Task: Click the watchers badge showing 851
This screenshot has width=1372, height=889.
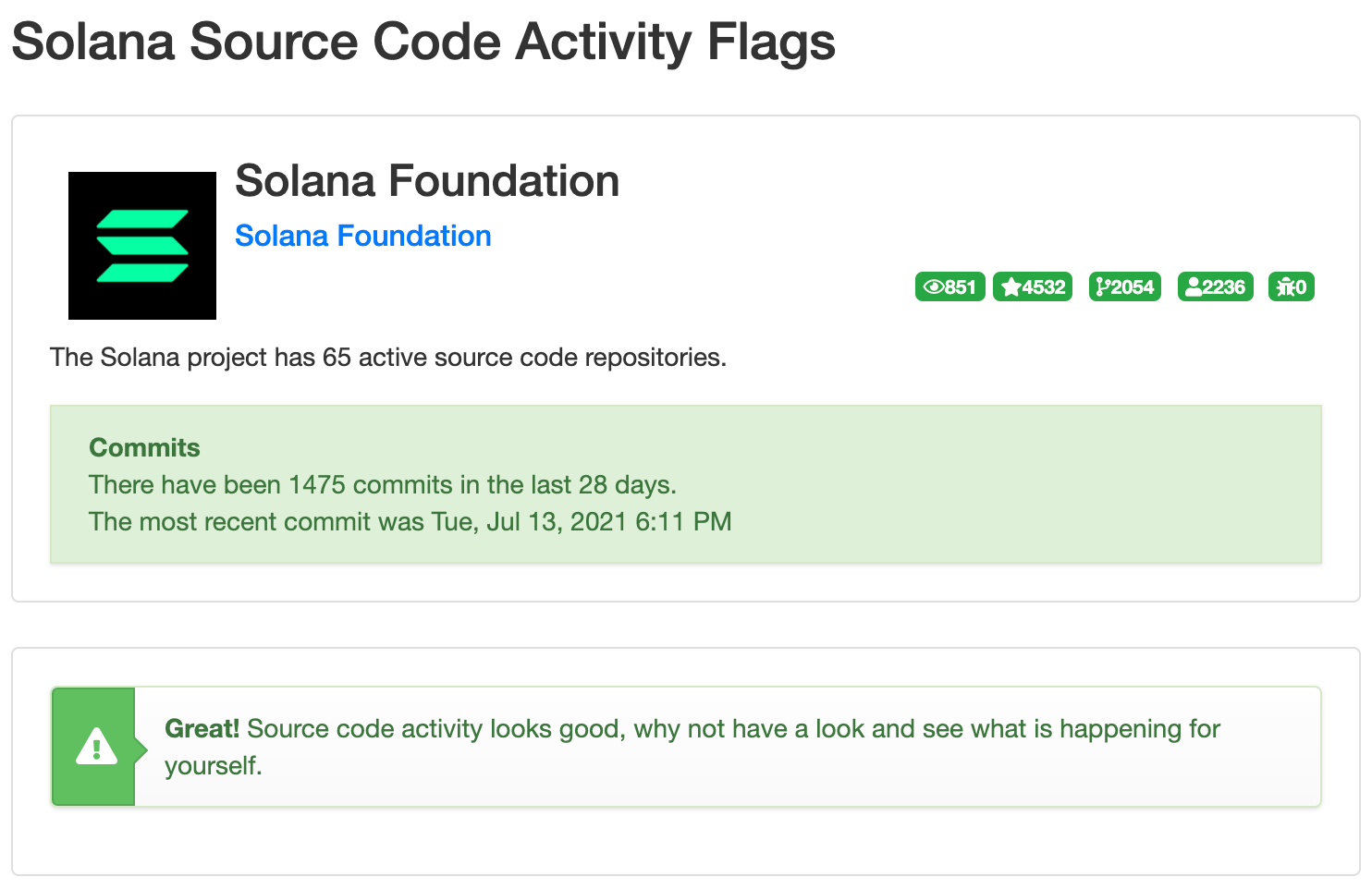Action: pos(949,286)
